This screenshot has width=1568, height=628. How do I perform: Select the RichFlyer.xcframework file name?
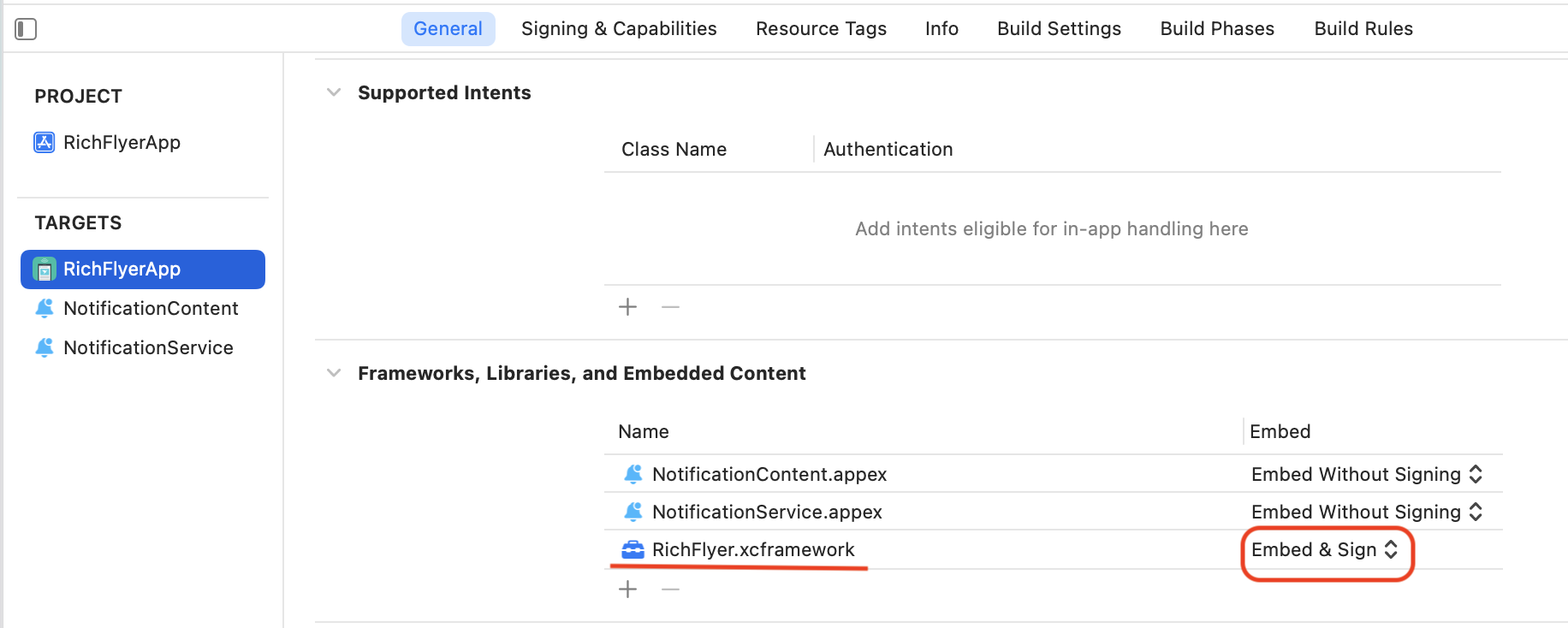pyautogui.click(x=753, y=549)
